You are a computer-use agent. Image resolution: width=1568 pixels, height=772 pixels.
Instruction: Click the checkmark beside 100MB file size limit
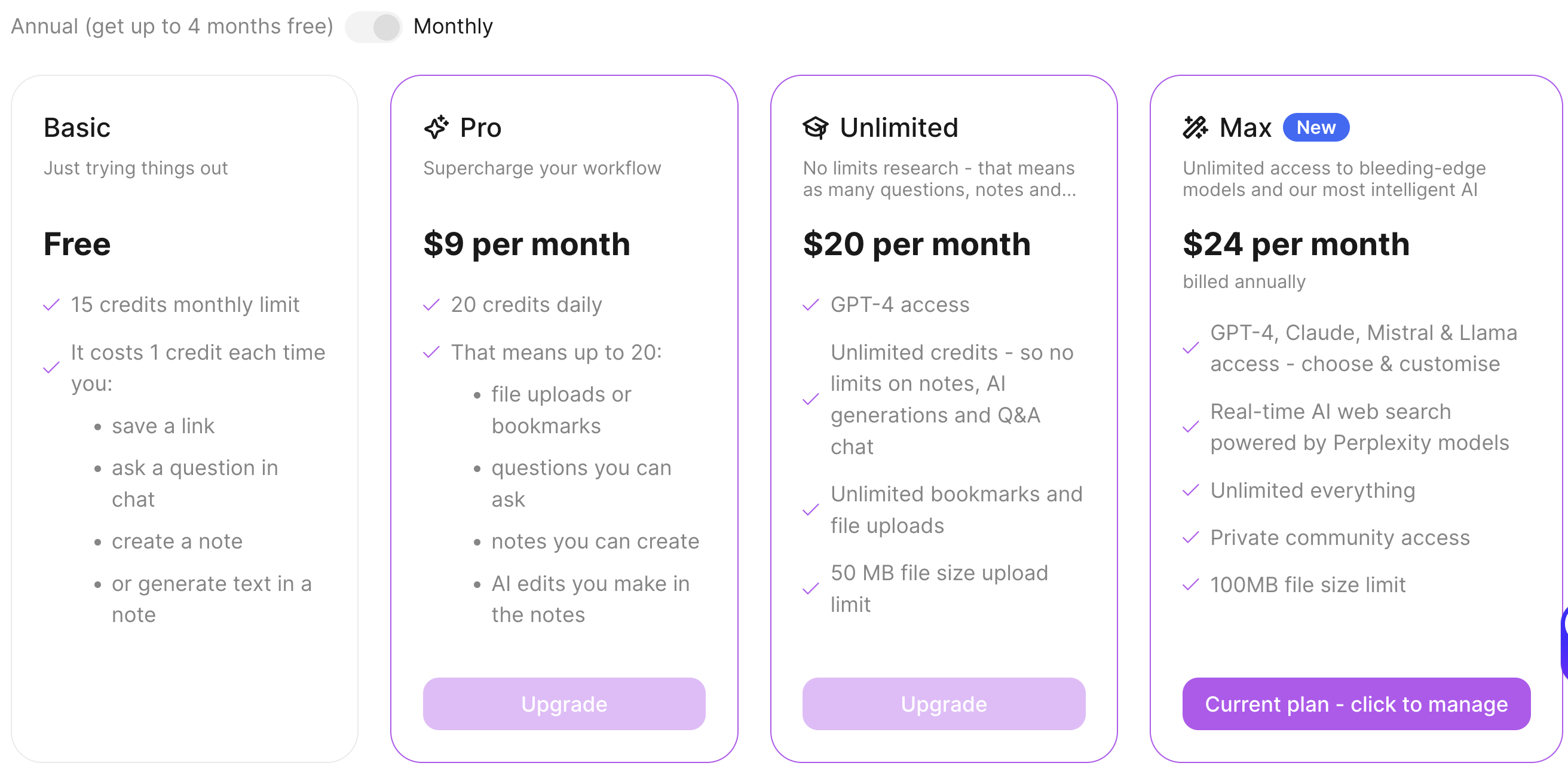(x=1190, y=585)
